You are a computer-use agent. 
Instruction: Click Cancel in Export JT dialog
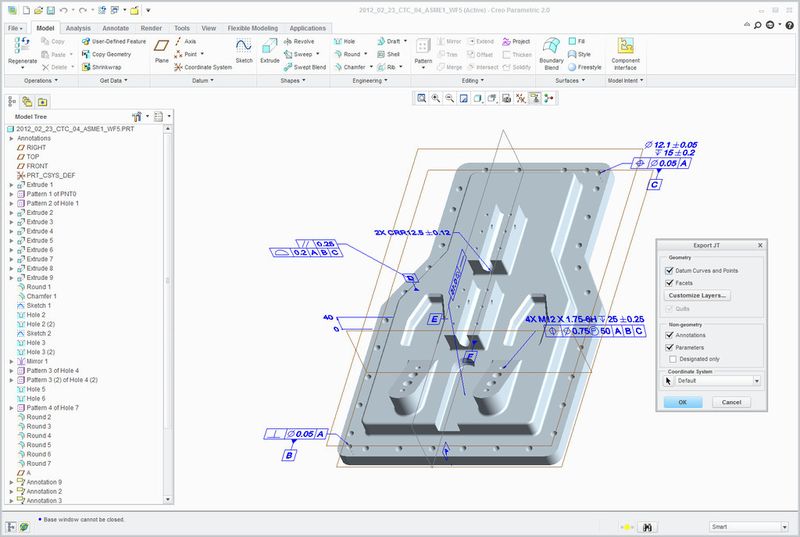[731, 402]
